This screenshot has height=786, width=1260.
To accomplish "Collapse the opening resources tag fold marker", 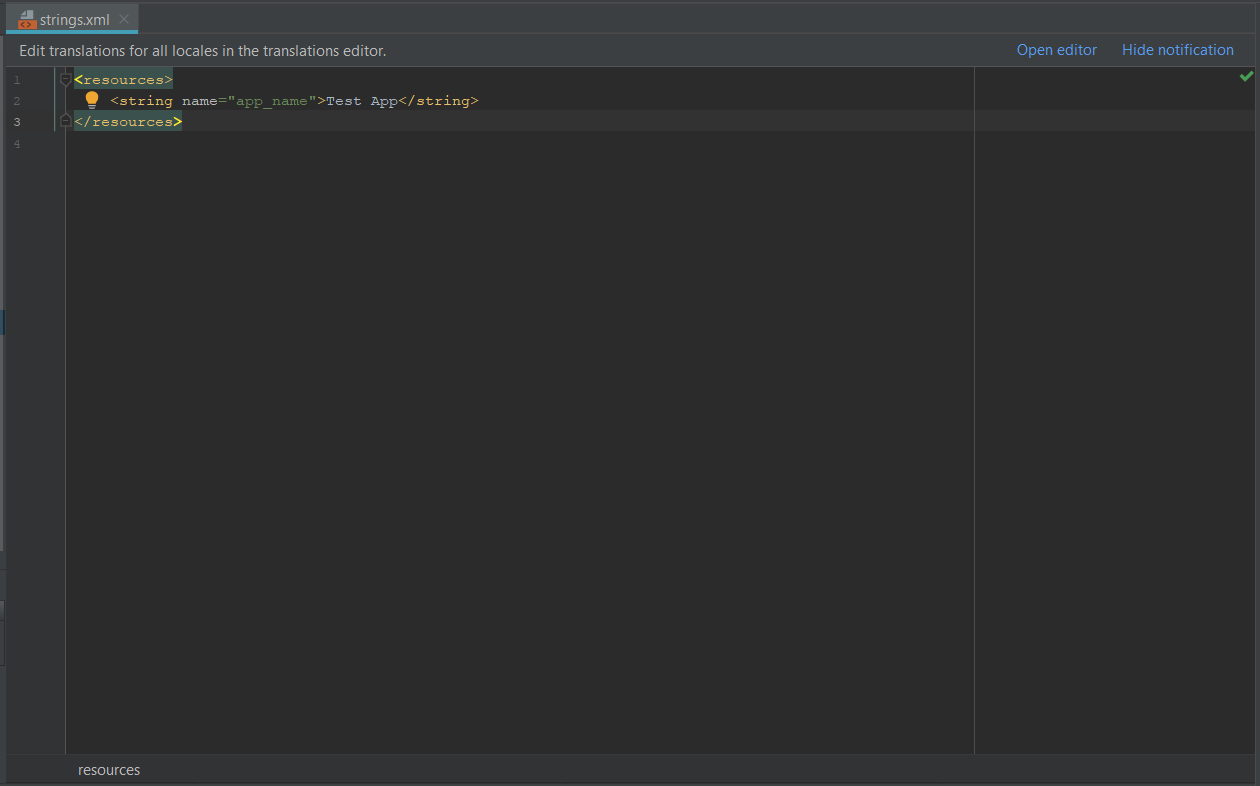I will point(66,79).
